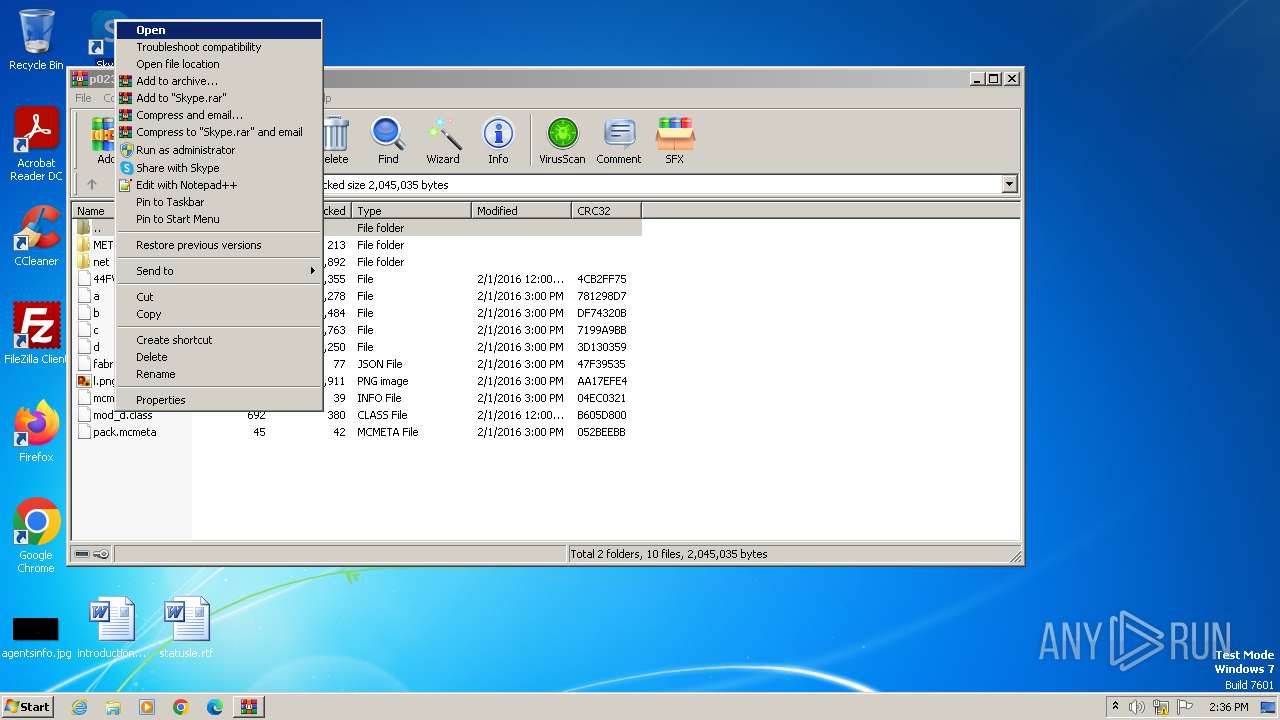Select mod_d.class file row
This screenshot has width=1280, height=720.
[357, 415]
